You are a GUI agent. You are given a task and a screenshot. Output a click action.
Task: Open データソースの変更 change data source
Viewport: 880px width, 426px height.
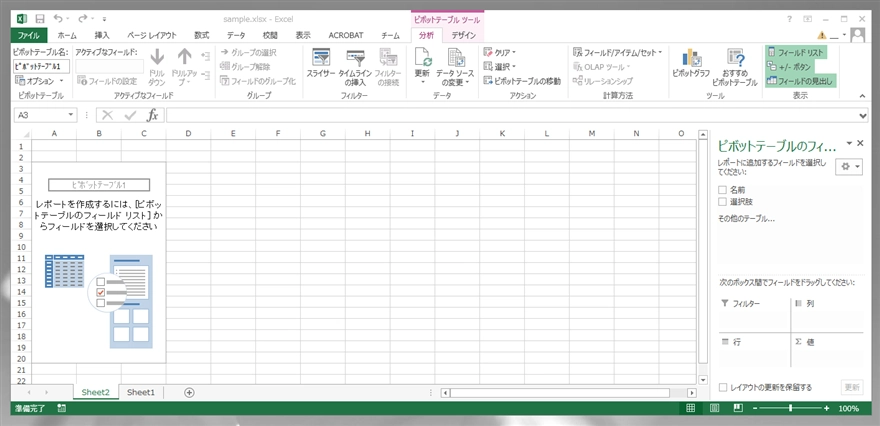455,67
